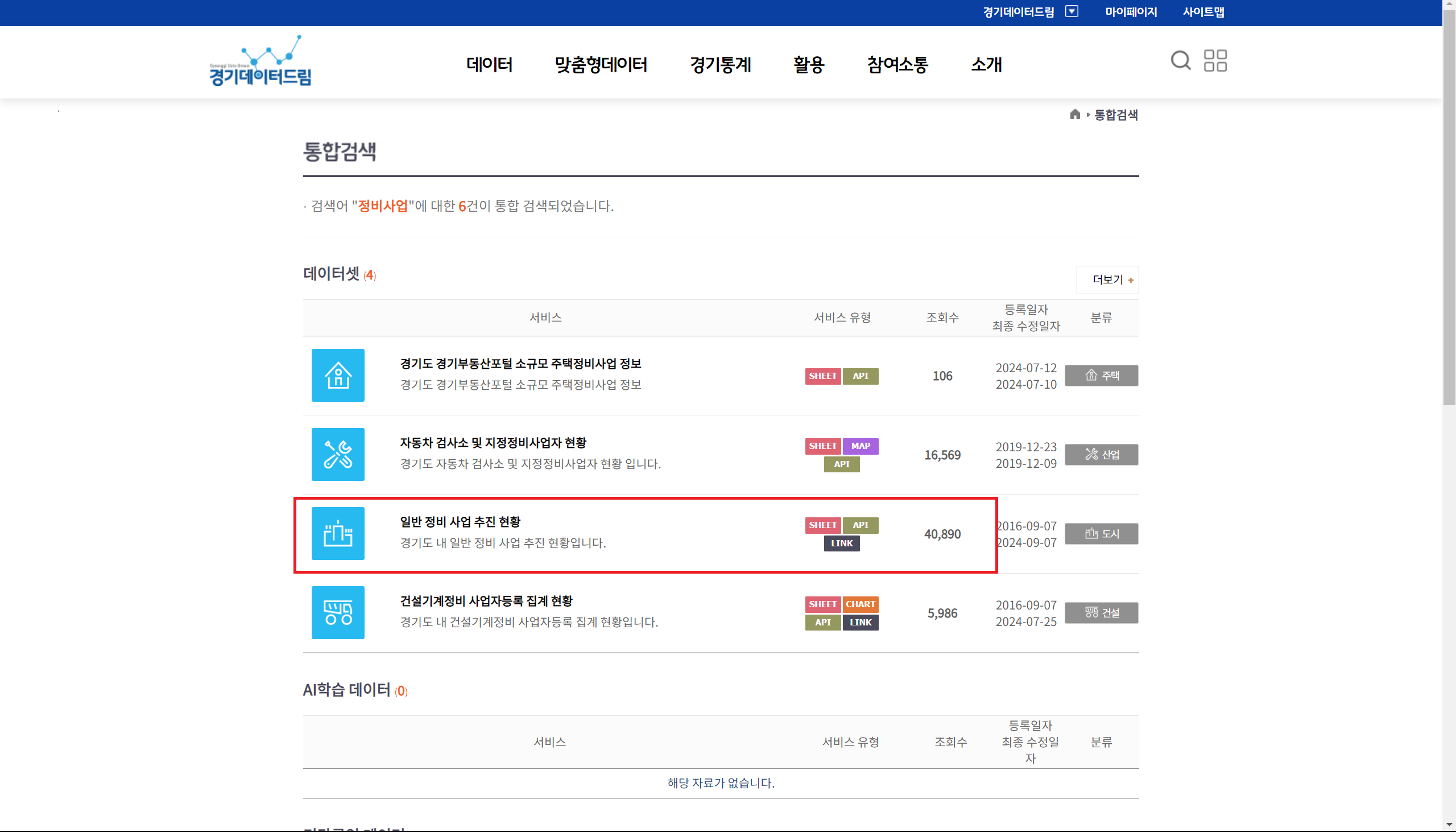Image resolution: width=1456 pixels, height=832 pixels.
Task: Click the house dataset thumbnail icon
Action: (x=337, y=376)
